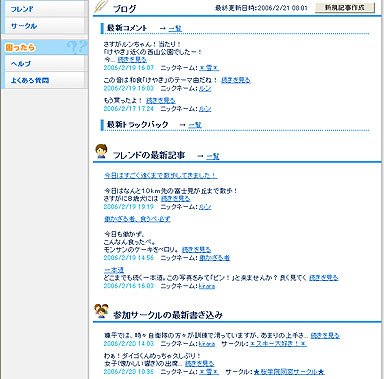Viewport: 384px width, 379px height.
Task: Click 続きを見る on the 2006/2/20 14:03 circle post
Action: (325, 336)
